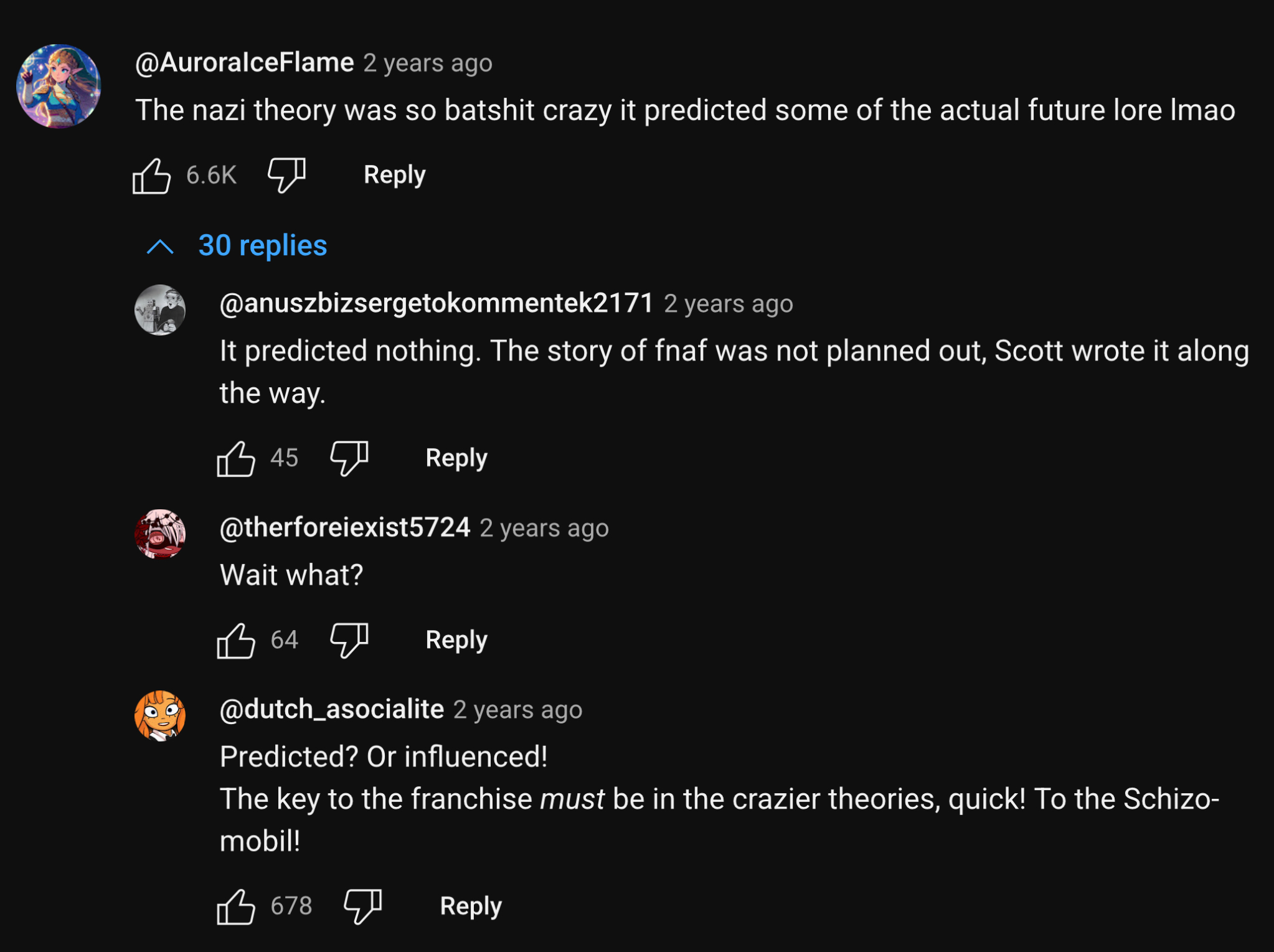Screen dimensions: 1274x952
Task: Like the 'Wait what?' reply
Action: coord(235,641)
